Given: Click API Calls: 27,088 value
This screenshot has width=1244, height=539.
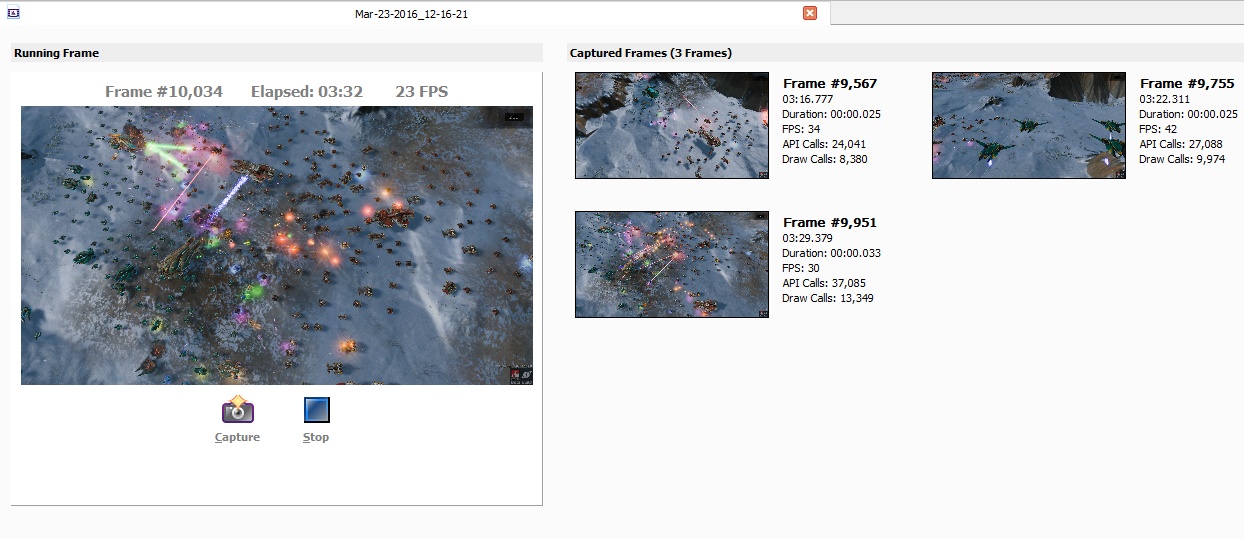Looking at the screenshot, I should [x=1181, y=144].
